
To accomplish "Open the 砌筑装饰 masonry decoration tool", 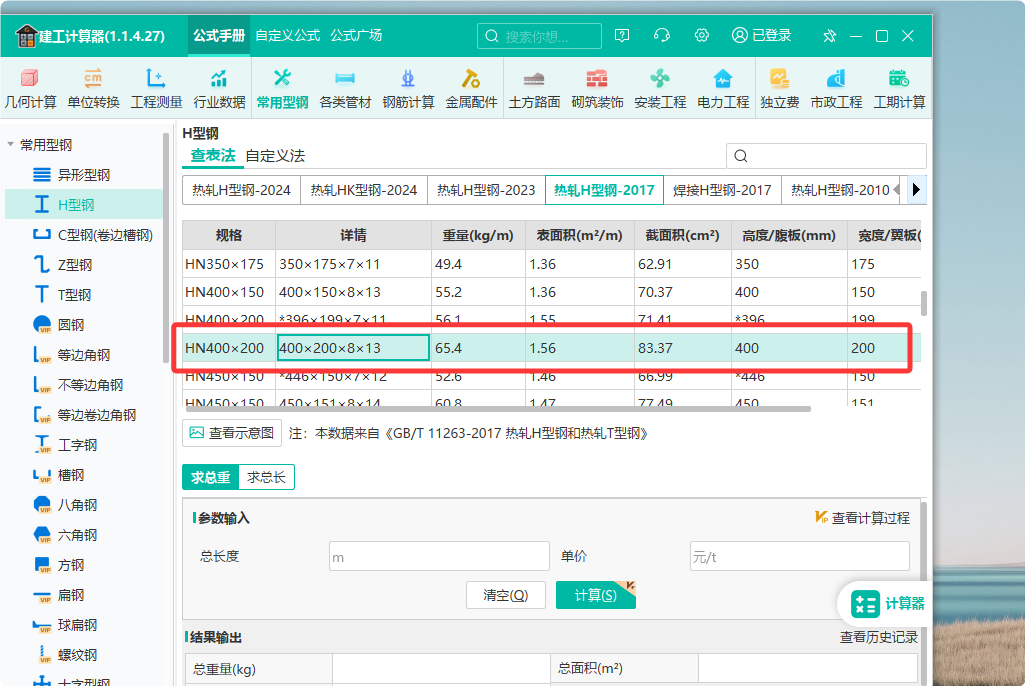I will point(597,88).
